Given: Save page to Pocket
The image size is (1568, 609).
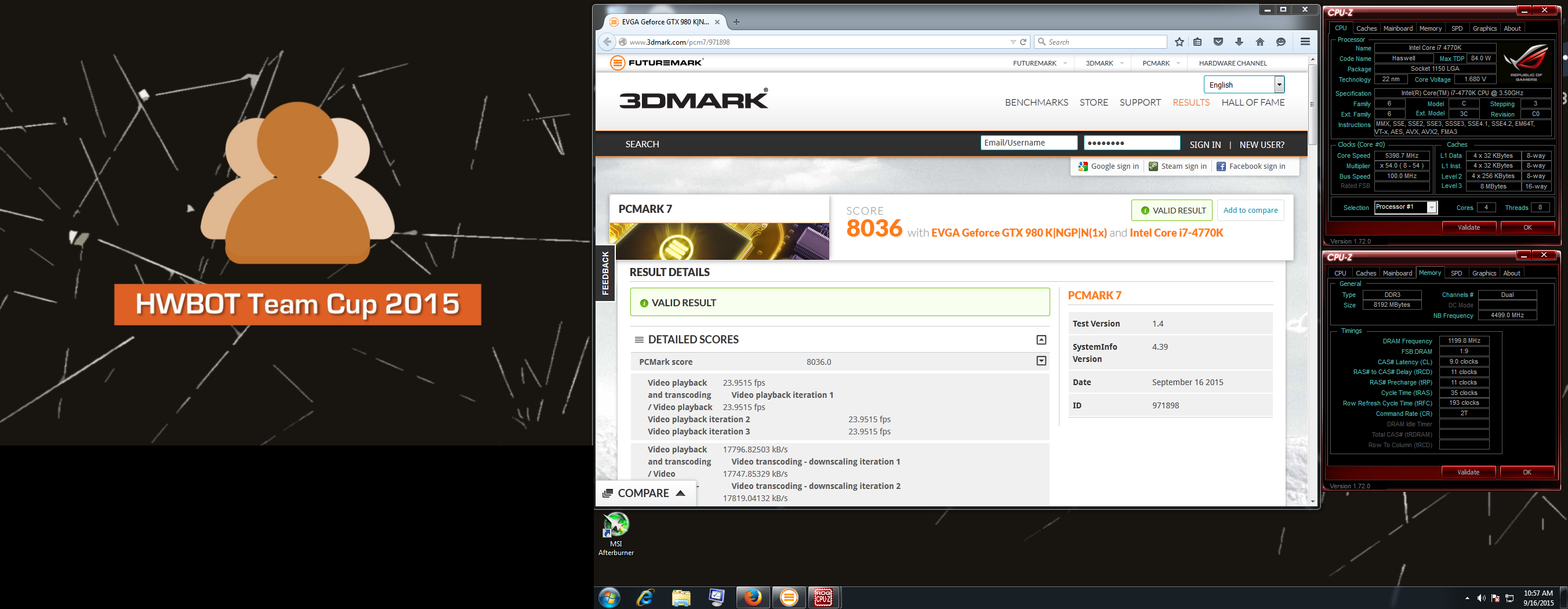Looking at the screenshot, I should pos(1218,42).
